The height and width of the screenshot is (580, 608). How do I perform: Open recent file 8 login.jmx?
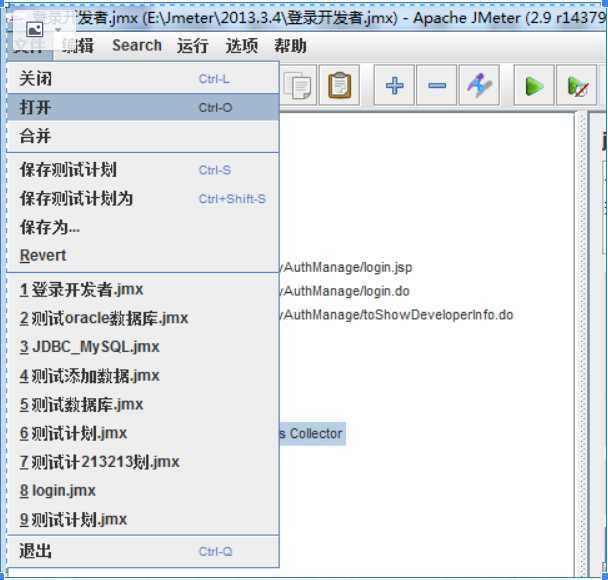(x=143, y=490)
